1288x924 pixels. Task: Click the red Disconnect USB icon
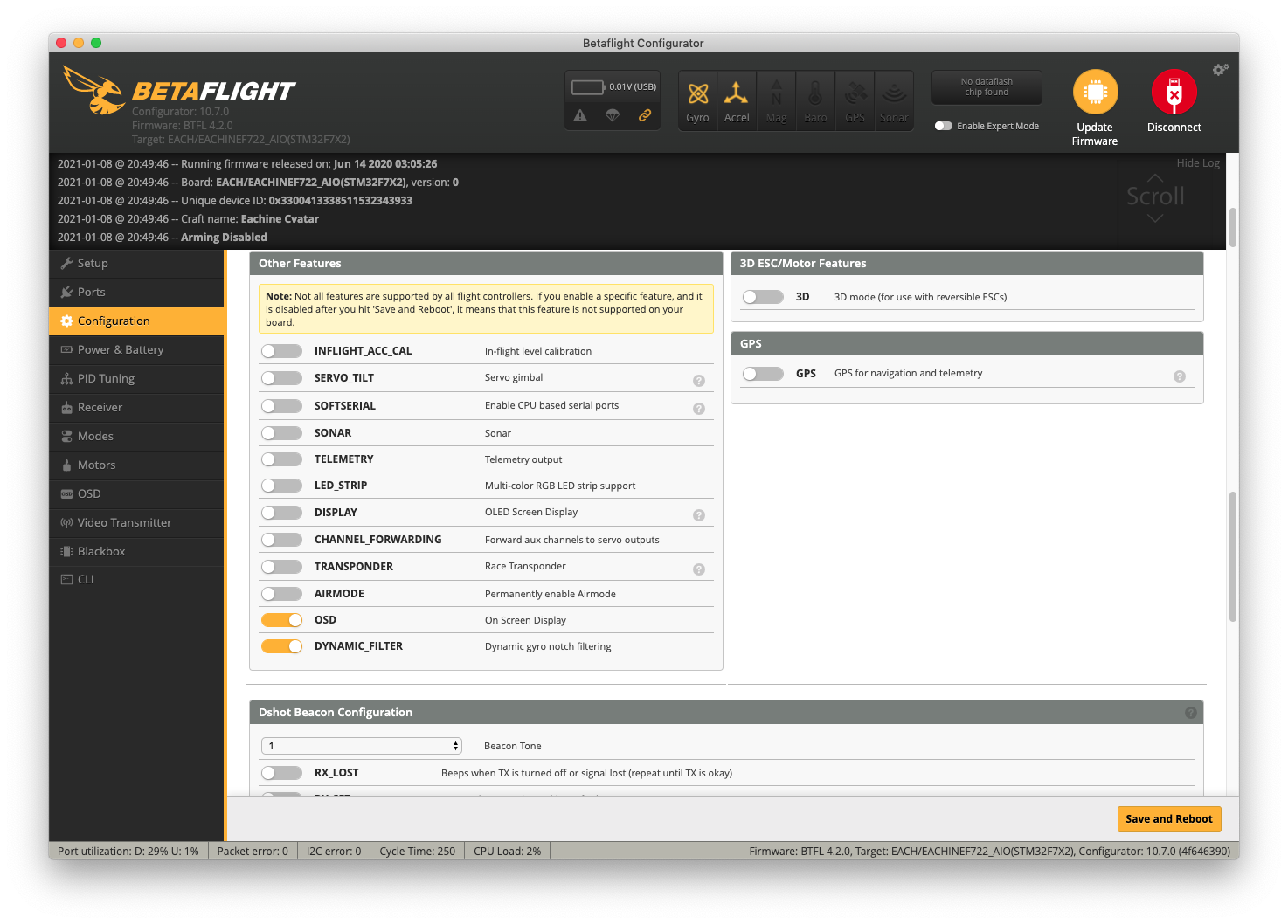(x=1174, y=92)
